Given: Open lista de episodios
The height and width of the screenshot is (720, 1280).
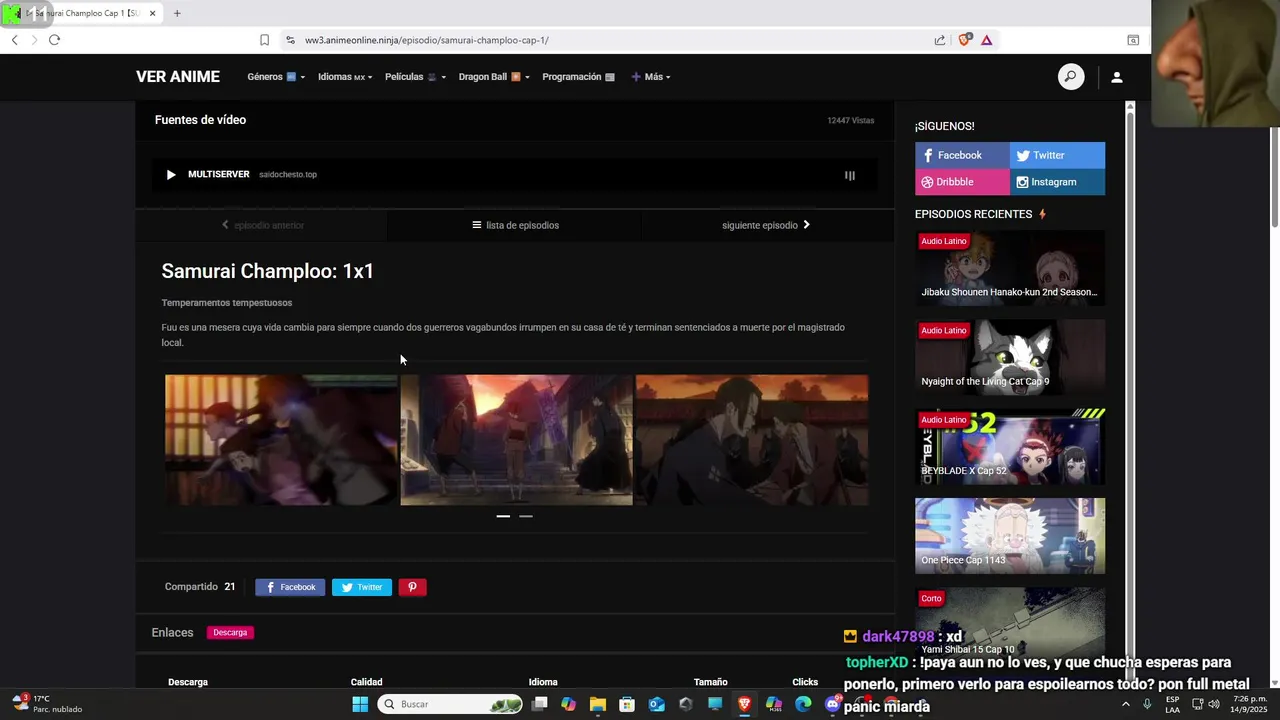Looking at the screenshot, I should point(515,225).
